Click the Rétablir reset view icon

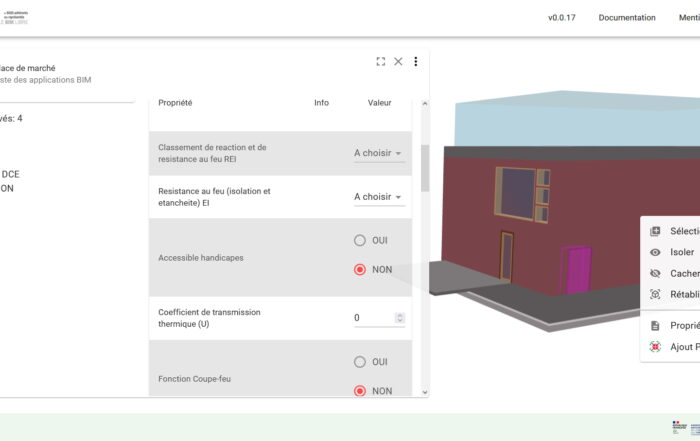pos(655,294)
